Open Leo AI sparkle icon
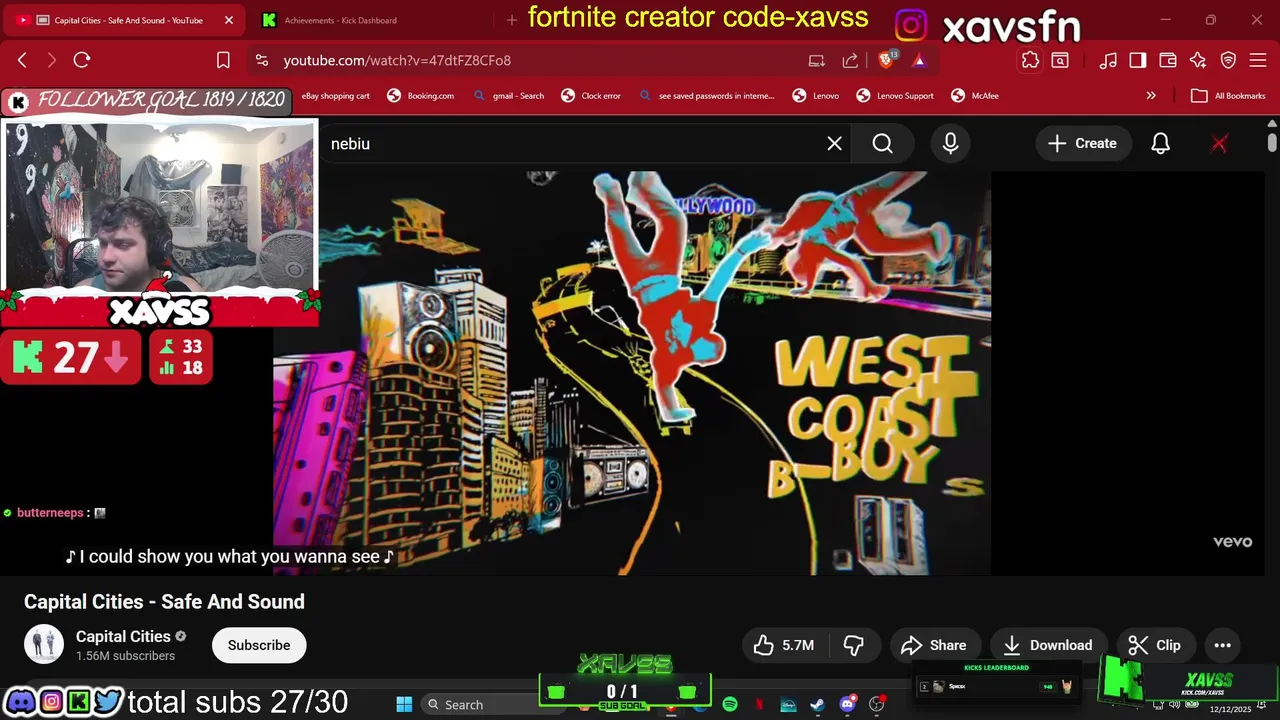Image resolution: width=1280 pixels, height=720 pixels. point(1198,60)
